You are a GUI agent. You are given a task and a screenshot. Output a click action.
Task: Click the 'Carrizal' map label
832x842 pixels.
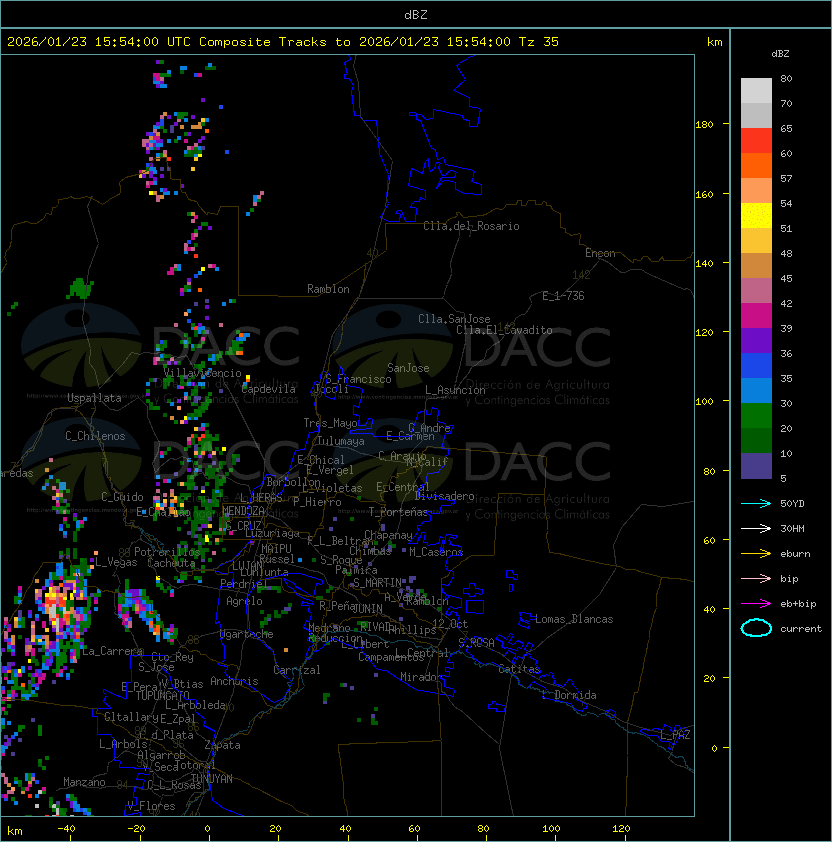coord(297,670)
